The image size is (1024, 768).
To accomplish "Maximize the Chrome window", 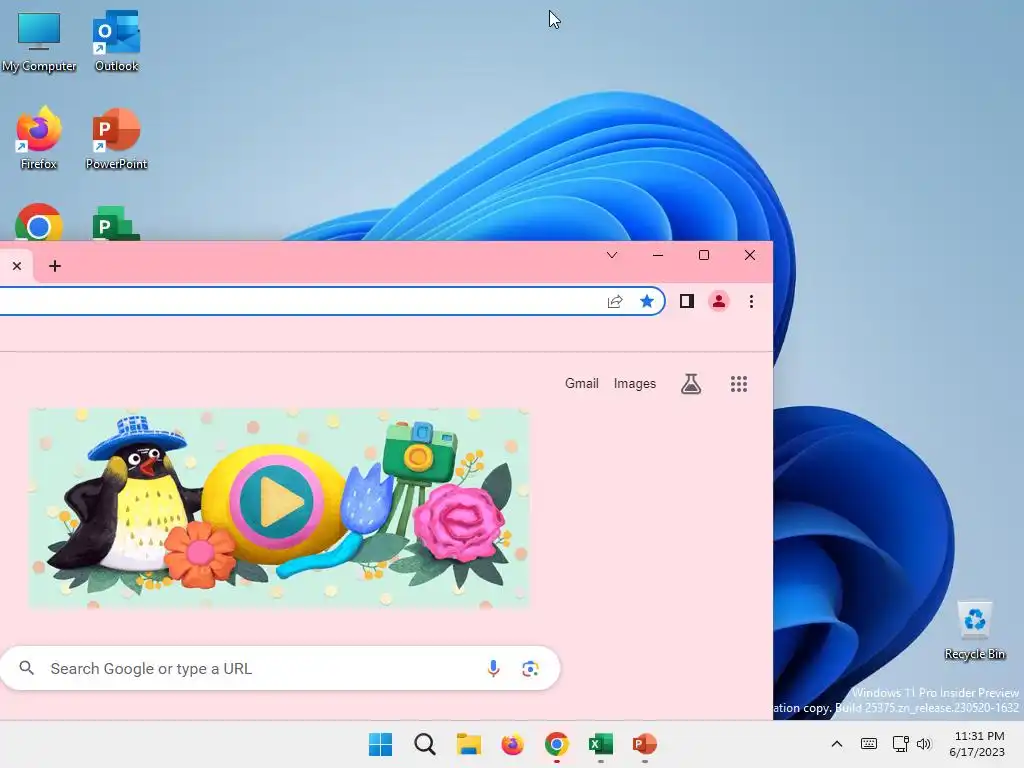I will click(703, 255).
